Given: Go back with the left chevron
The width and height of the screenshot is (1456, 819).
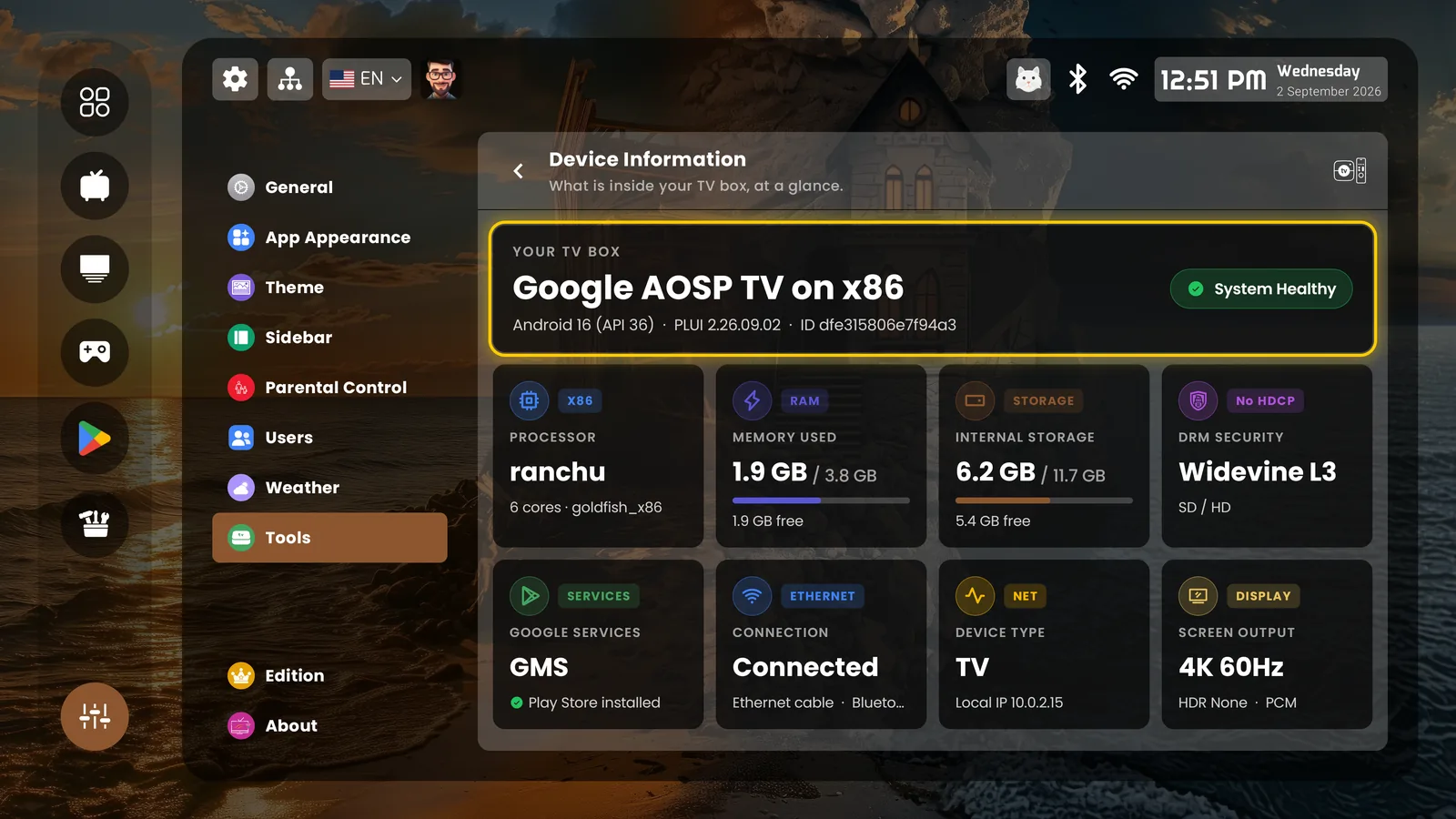Looking at the screenshot, I should click(518, 171).
